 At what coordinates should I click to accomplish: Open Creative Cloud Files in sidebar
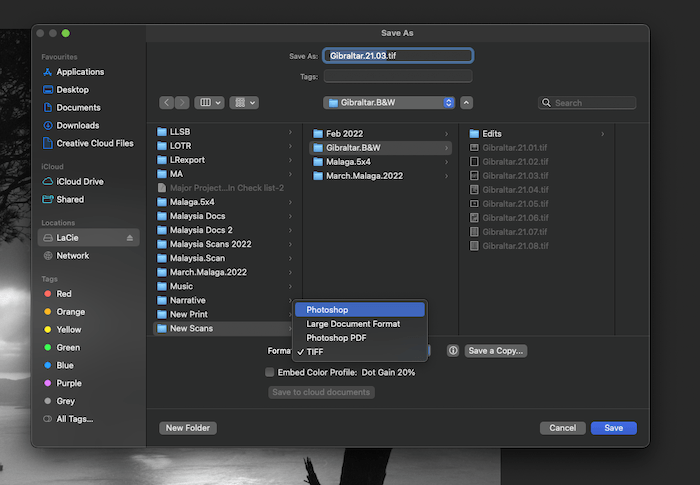point(88,143)
